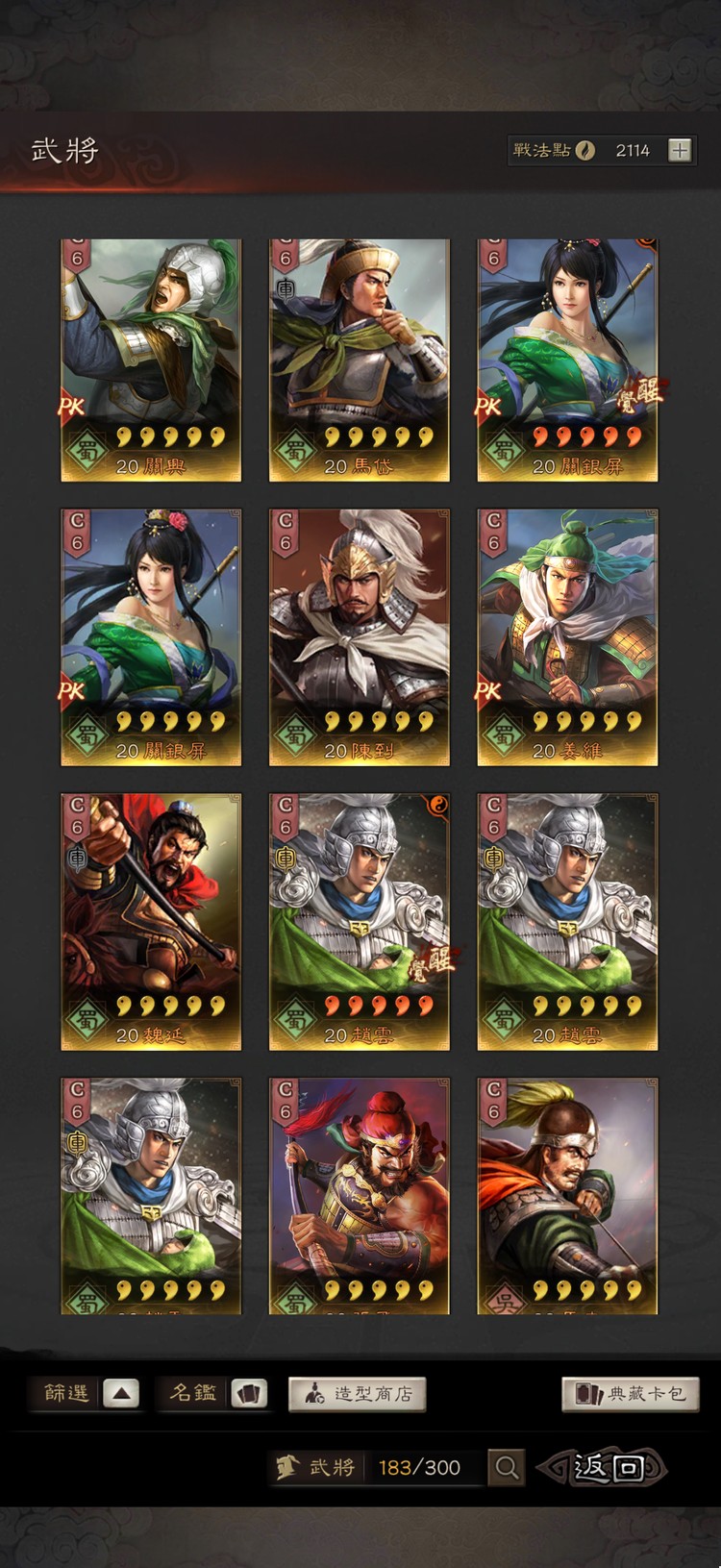Tap the yin-yang icon on awakened 趙雲 card

click(438, 807)
